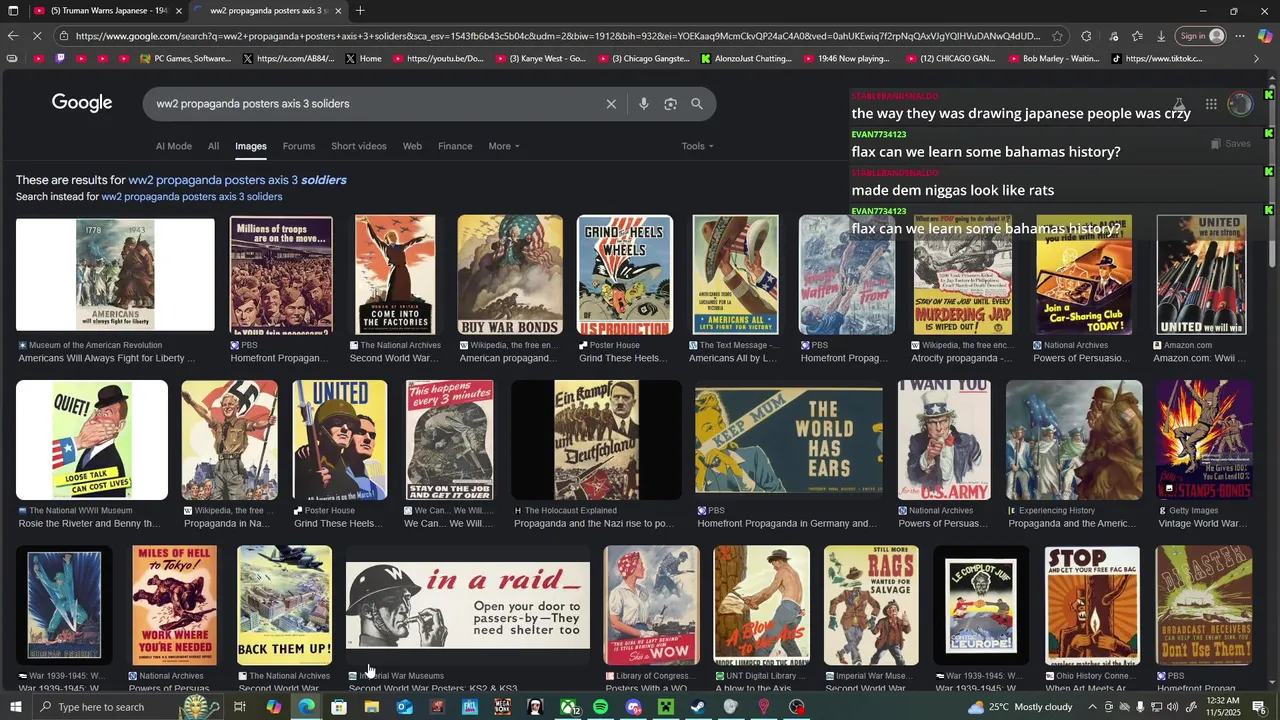Switch to the All results tab
Screen dimensions: 1280x720
tap(213, 146)
